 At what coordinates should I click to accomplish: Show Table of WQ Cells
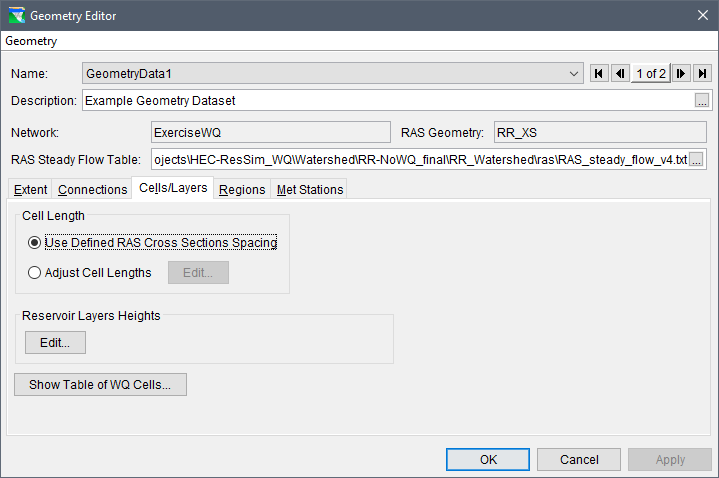pos(100,384)
